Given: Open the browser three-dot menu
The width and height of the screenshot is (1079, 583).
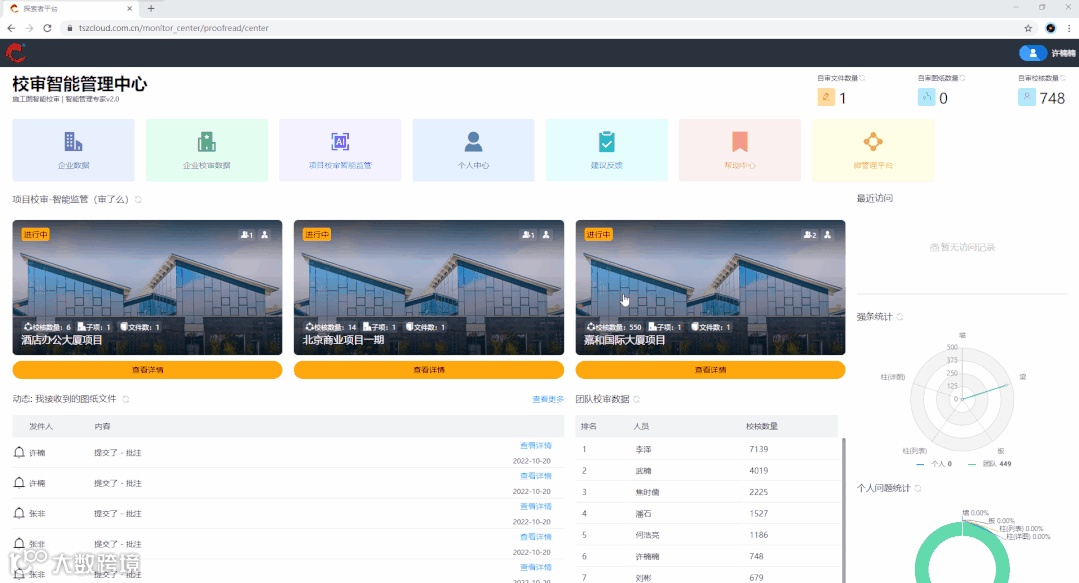Looking at the screenshot, I should point(1069,28).
